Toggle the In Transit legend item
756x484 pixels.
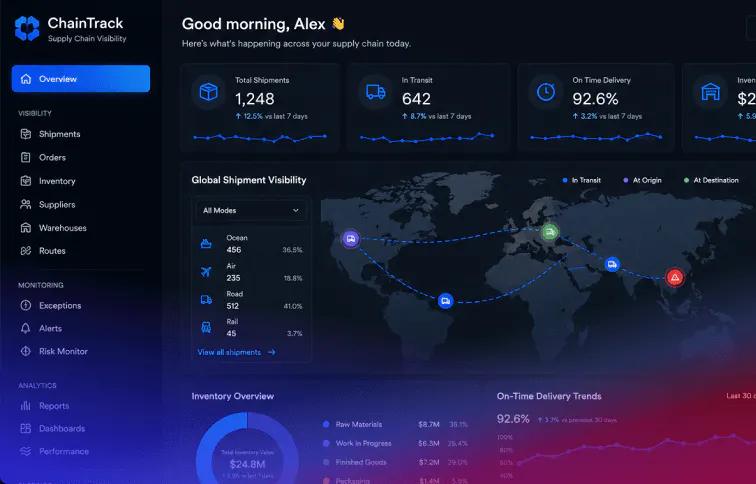pos(581,180)
